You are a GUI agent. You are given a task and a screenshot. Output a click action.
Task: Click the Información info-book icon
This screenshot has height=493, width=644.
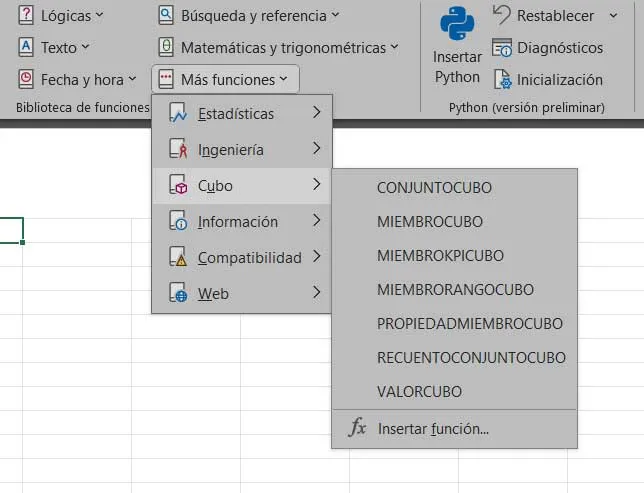point(178,221)
